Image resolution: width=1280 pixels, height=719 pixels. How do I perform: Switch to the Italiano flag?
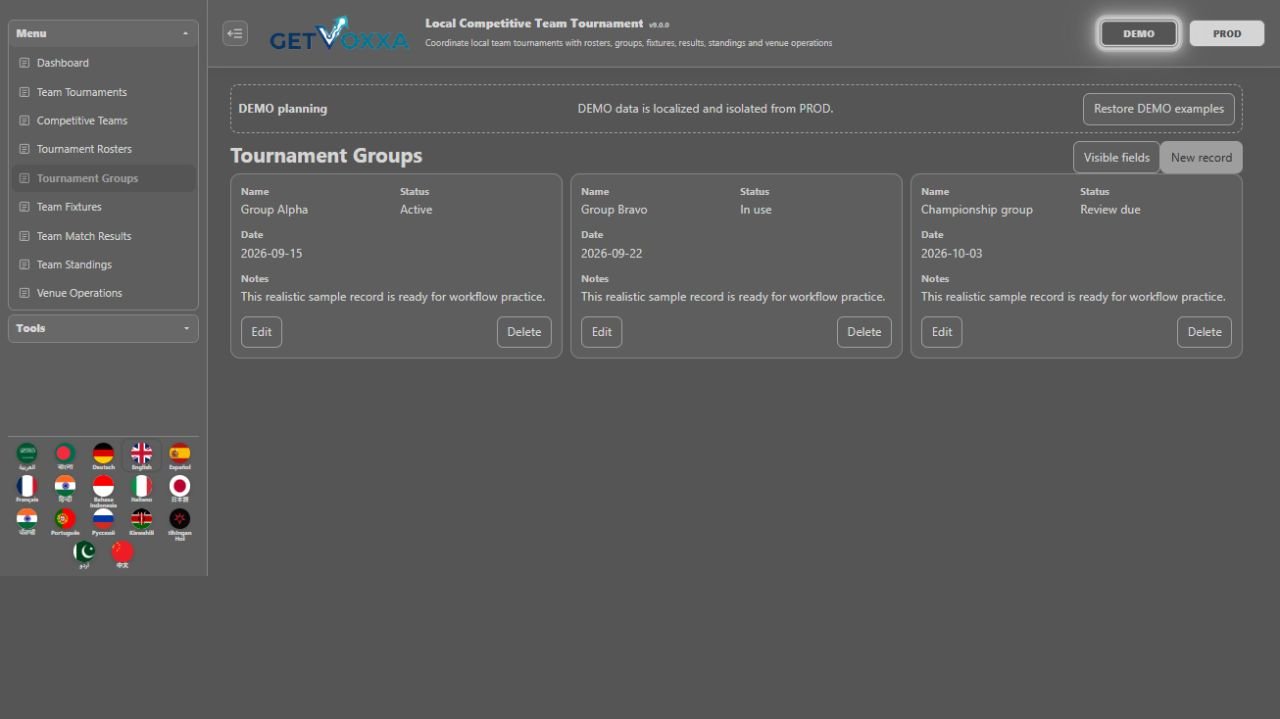tap(142, 487)
